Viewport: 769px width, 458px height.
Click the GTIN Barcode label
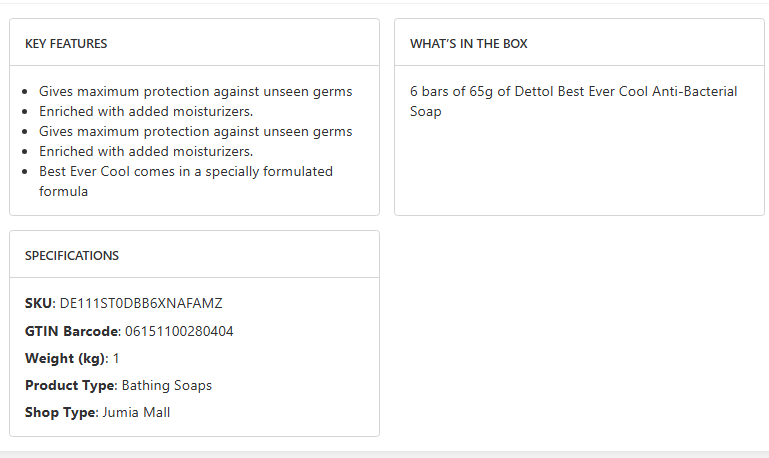click(72, 331)
